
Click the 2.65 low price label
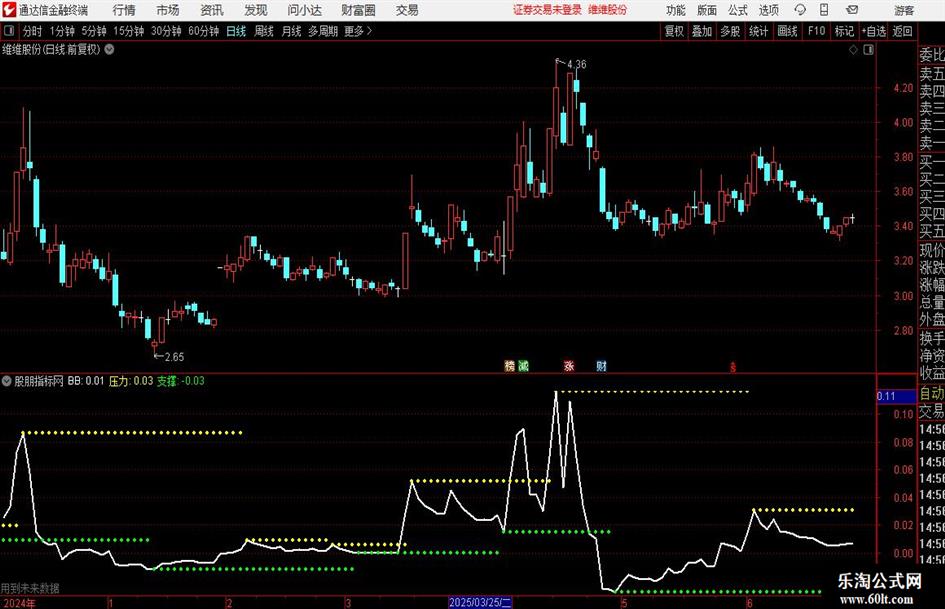tap(174, 356)
